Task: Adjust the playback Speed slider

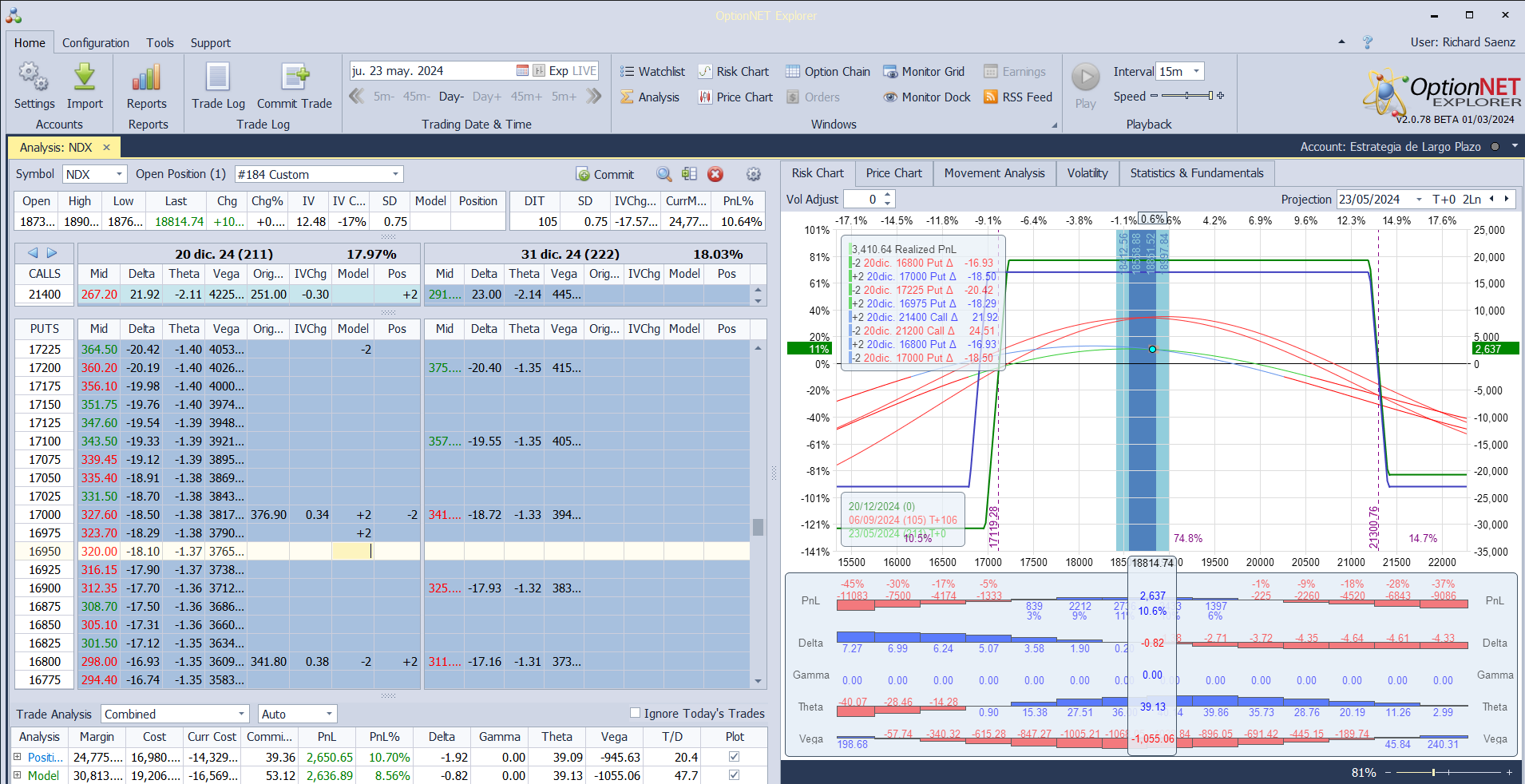Action: click(1187, 96)
